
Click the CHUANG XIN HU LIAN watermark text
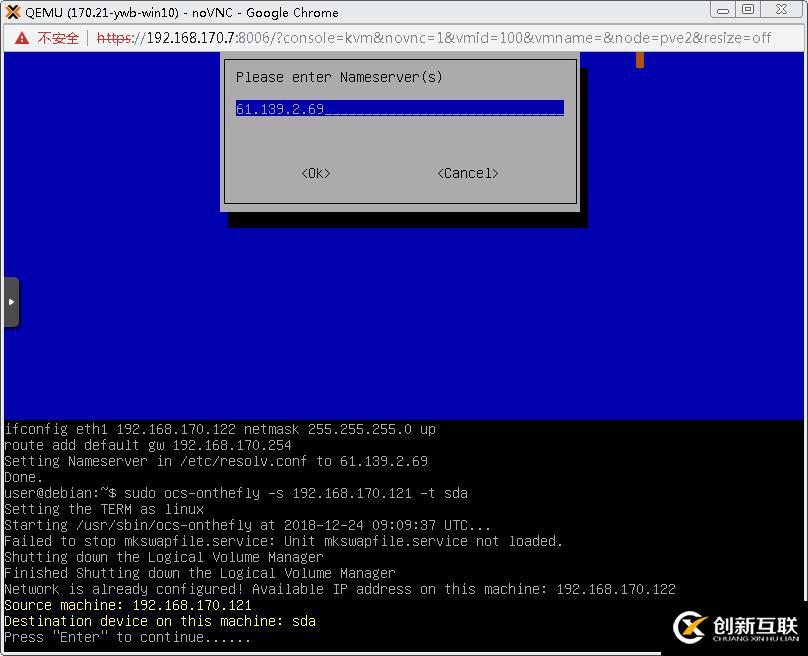click(757, 636)
